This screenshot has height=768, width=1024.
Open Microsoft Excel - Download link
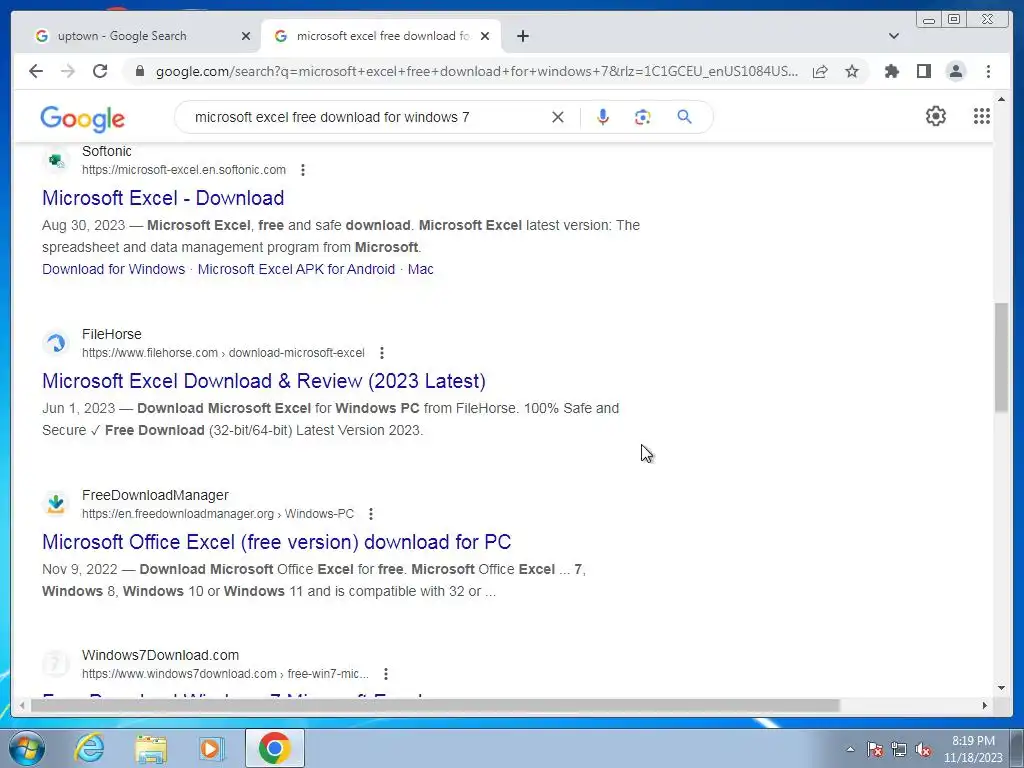click(163, 198)
